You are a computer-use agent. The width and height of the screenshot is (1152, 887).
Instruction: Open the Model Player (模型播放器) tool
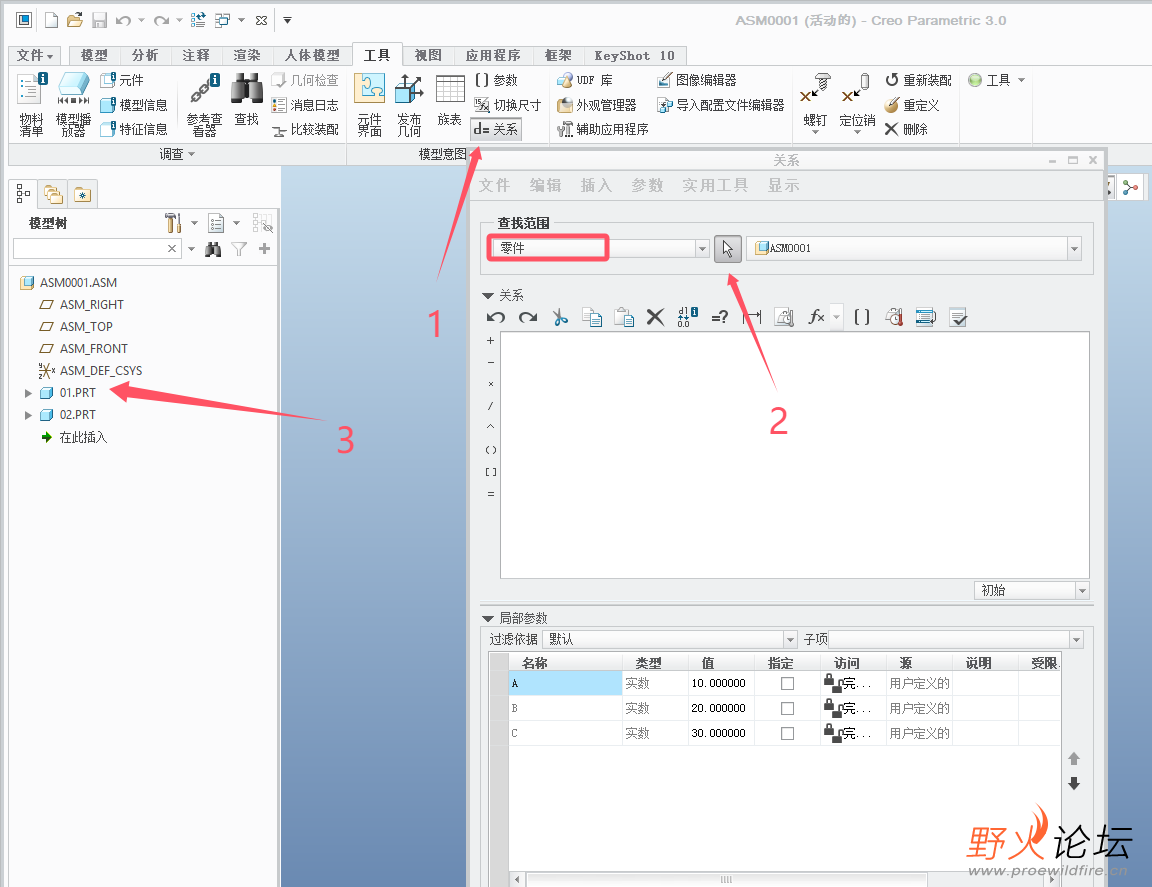pos(73,104)
